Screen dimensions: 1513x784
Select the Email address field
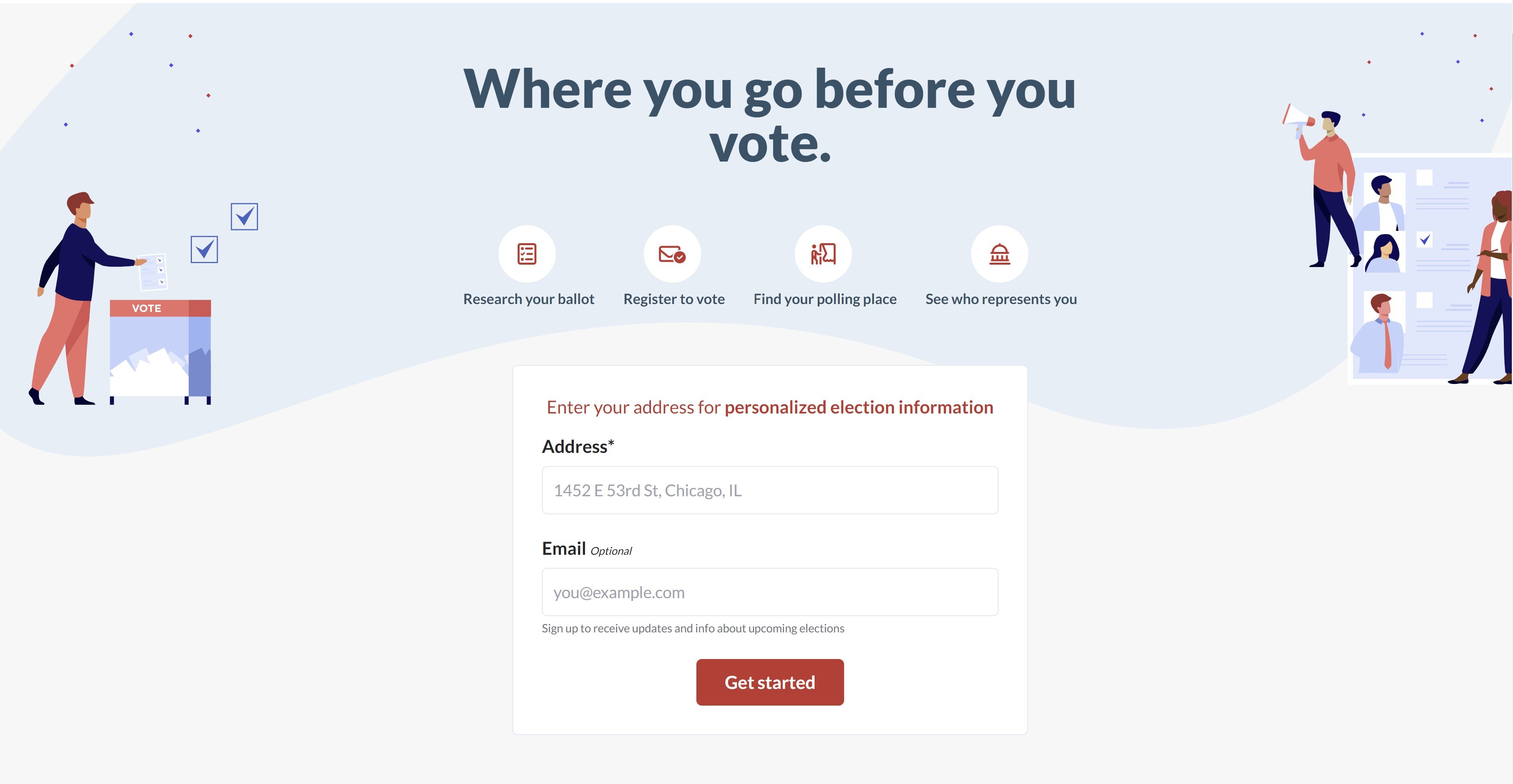(769, 592)
